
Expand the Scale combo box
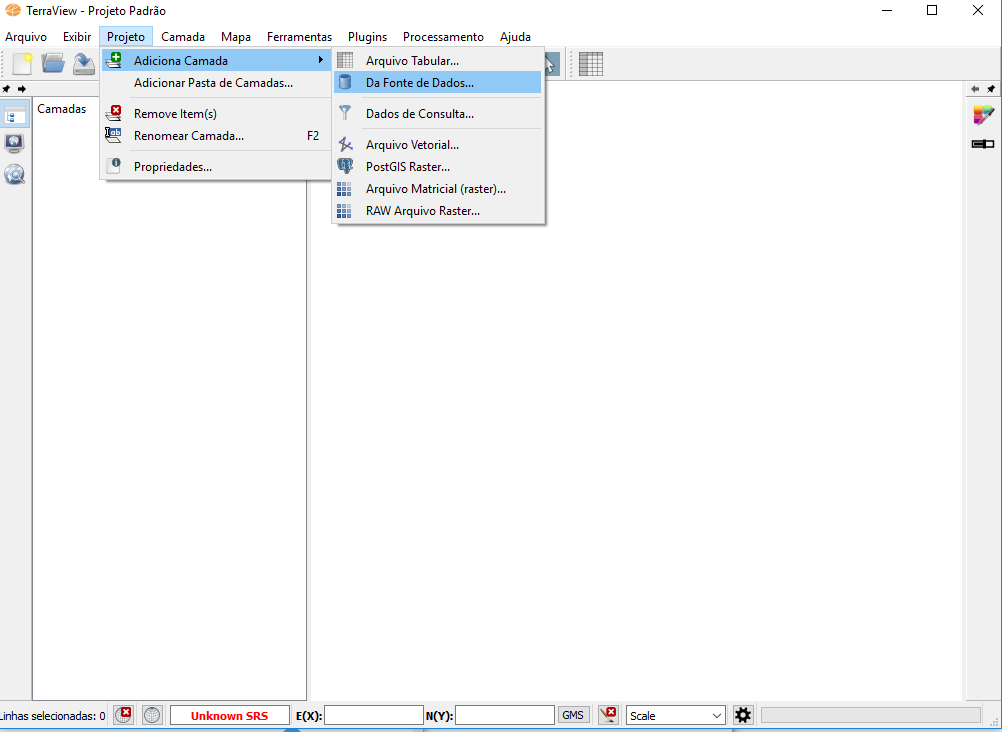[676, 715]
